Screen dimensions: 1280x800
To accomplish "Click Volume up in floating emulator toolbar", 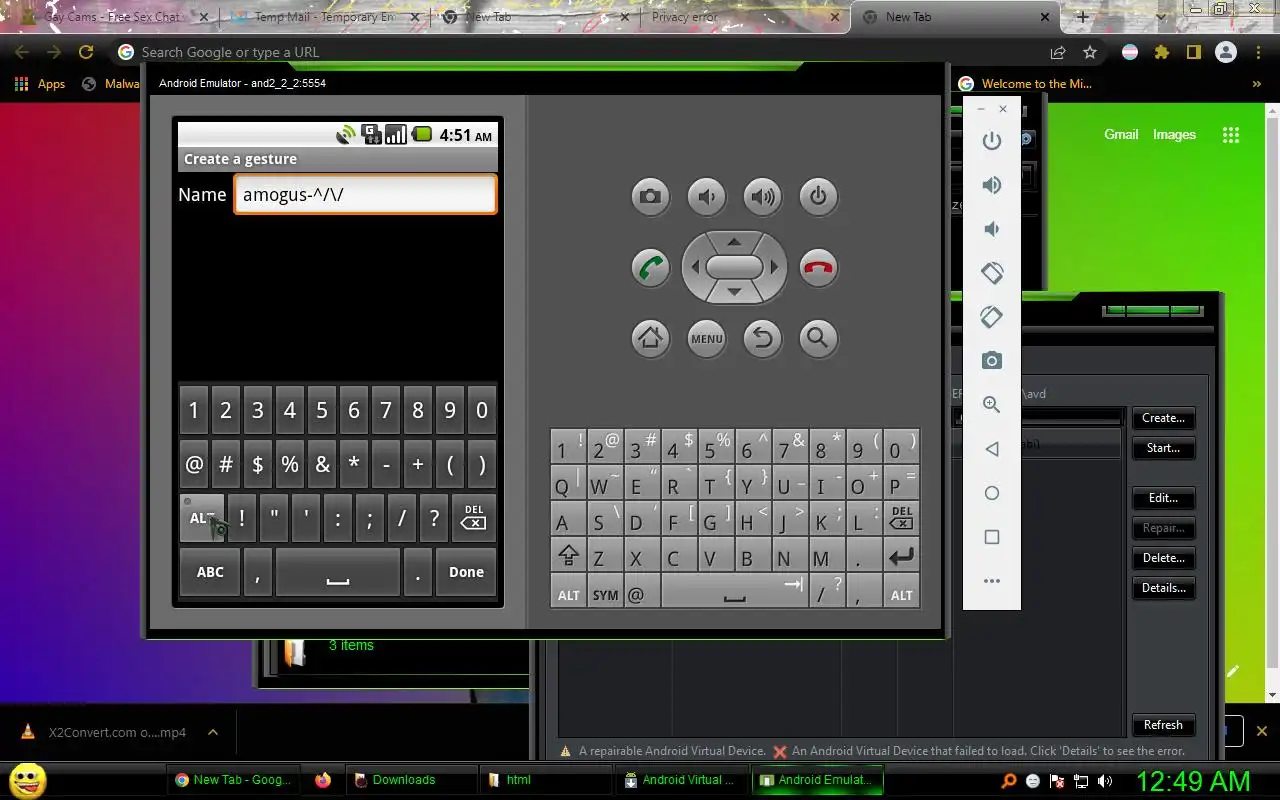I will click(991, 185).
